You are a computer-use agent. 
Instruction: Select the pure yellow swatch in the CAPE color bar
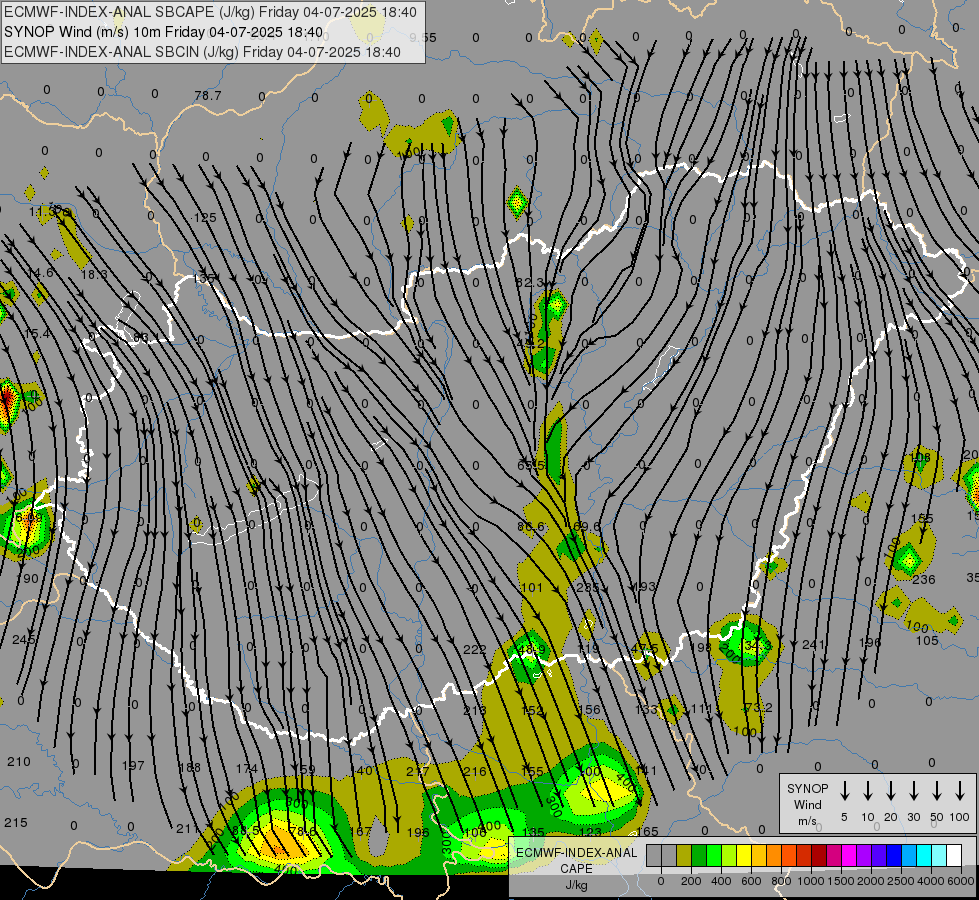744,856
